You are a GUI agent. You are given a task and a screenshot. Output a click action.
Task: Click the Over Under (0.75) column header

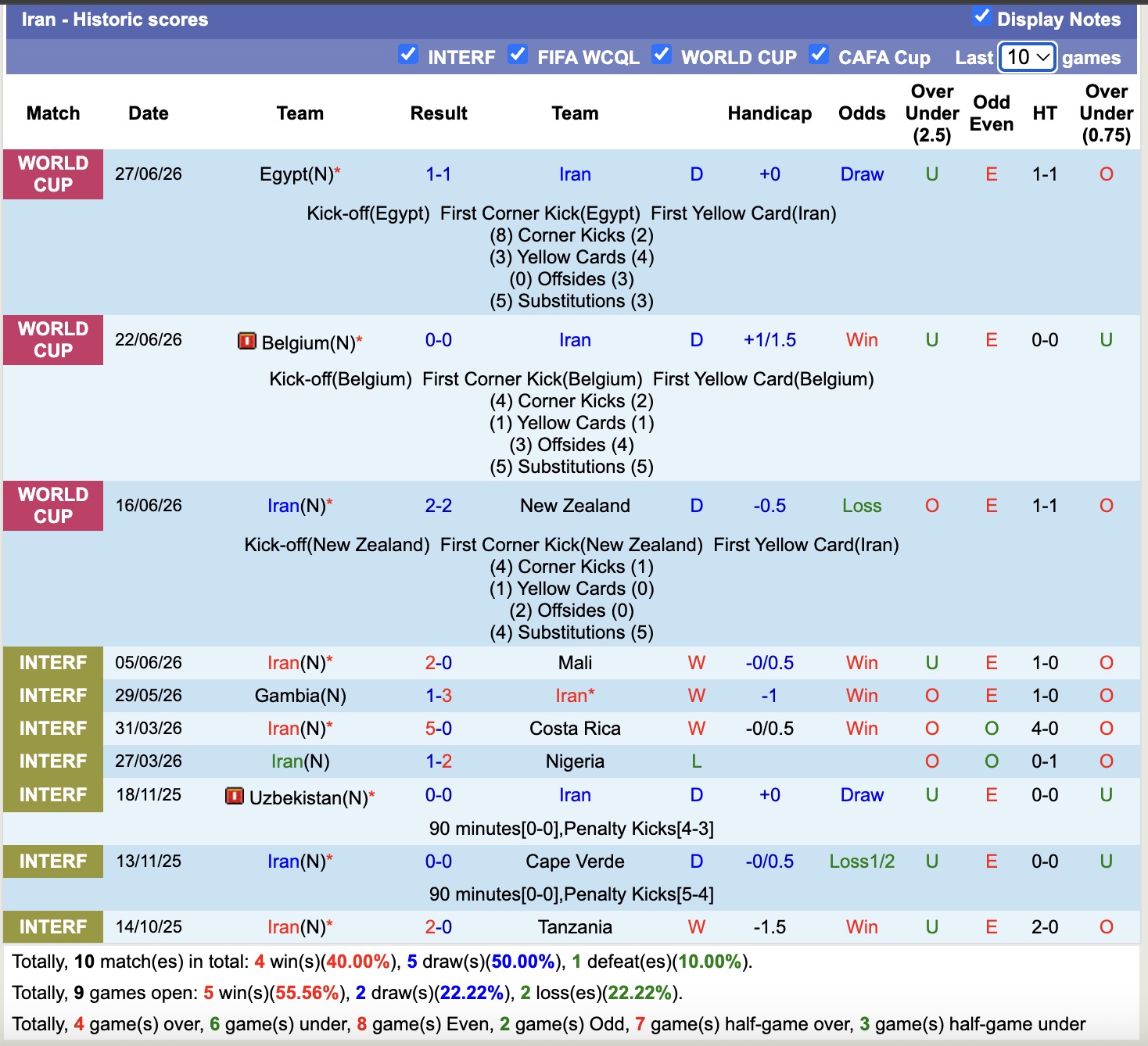pyautogui.click(x=1107, y=113)
